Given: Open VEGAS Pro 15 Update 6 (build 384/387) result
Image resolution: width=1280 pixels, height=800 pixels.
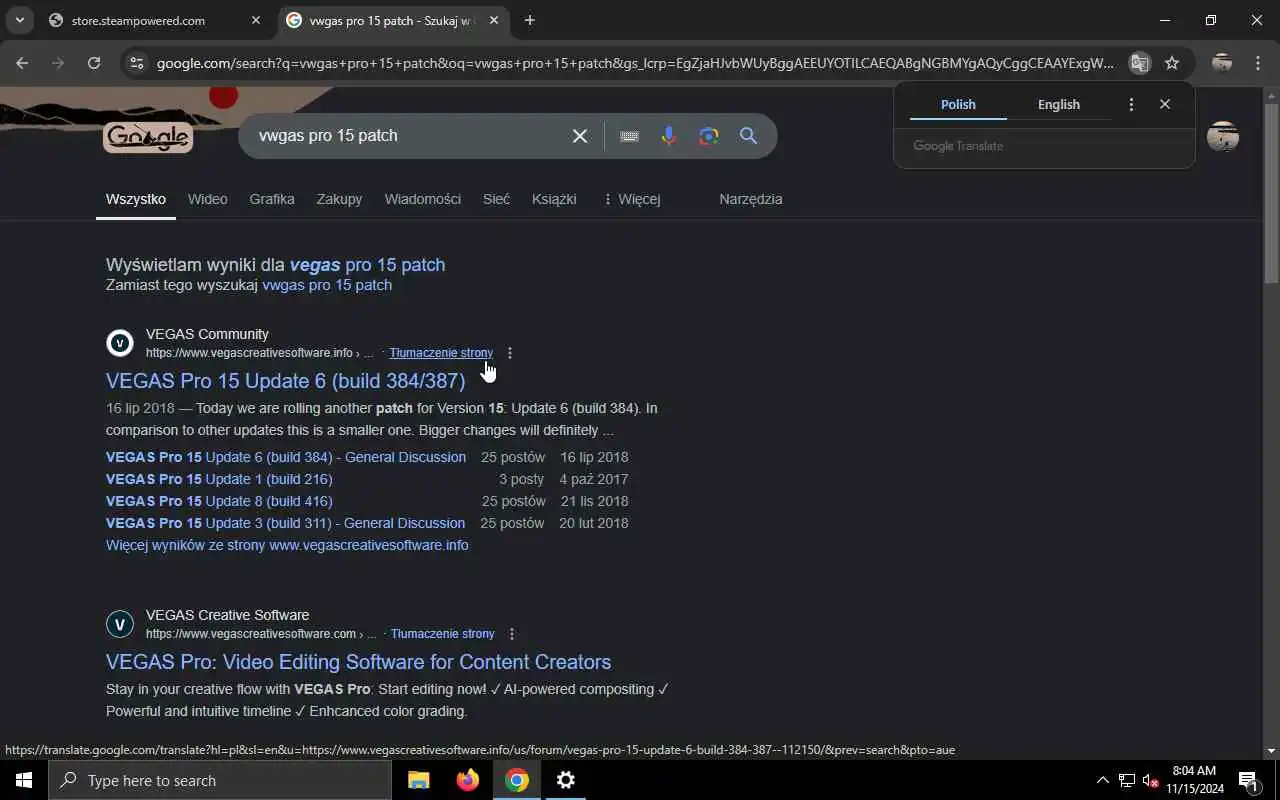Looking at the screenshot, I should [x=286, y=381].
